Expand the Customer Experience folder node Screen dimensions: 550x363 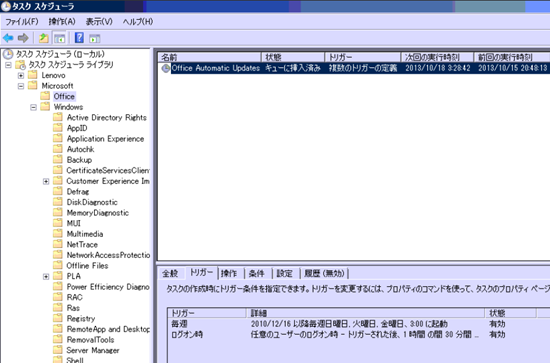(x=46, y=181)
